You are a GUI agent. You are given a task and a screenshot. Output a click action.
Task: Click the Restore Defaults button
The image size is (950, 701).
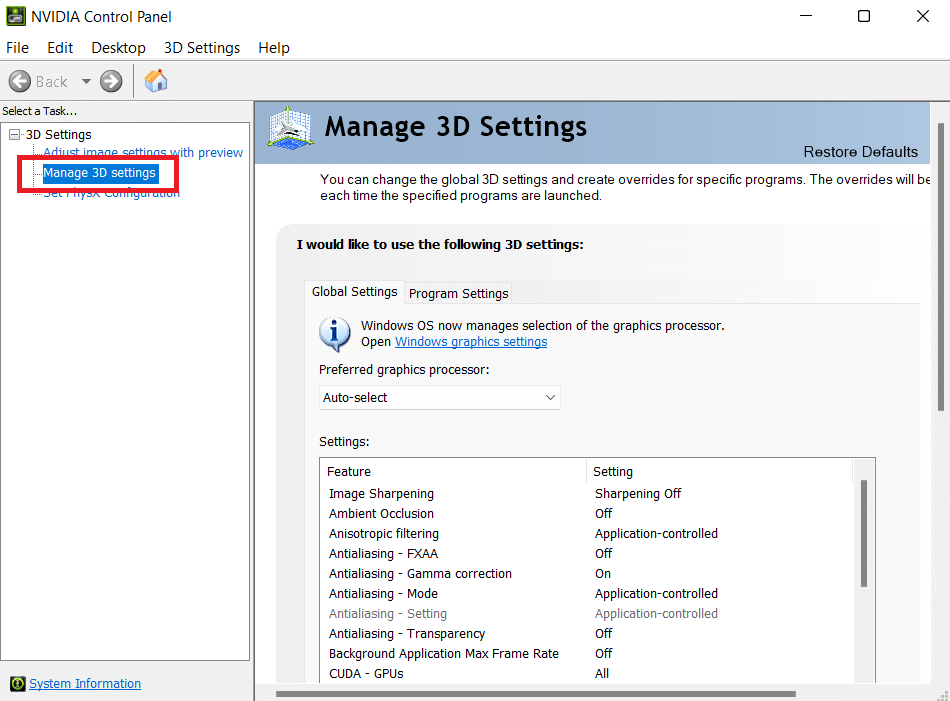860,151
